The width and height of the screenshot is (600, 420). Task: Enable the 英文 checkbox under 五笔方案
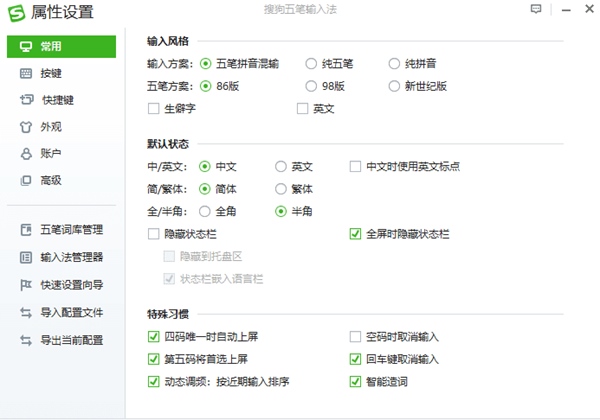click(302, 109)
